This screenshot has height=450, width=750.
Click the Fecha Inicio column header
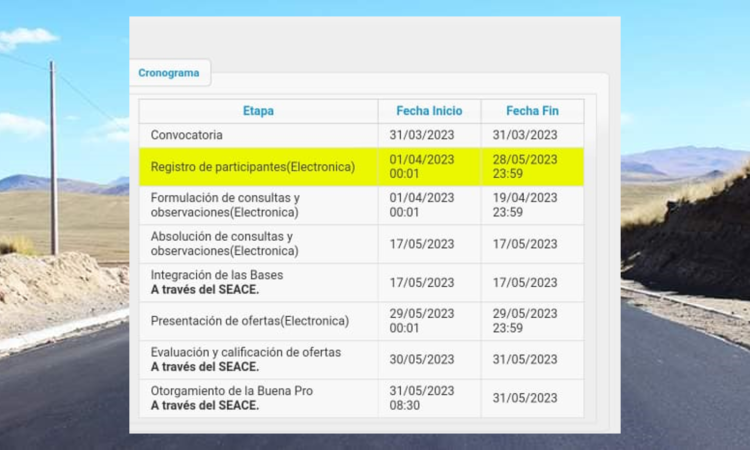pyautogui.click(x=428, y=111)
